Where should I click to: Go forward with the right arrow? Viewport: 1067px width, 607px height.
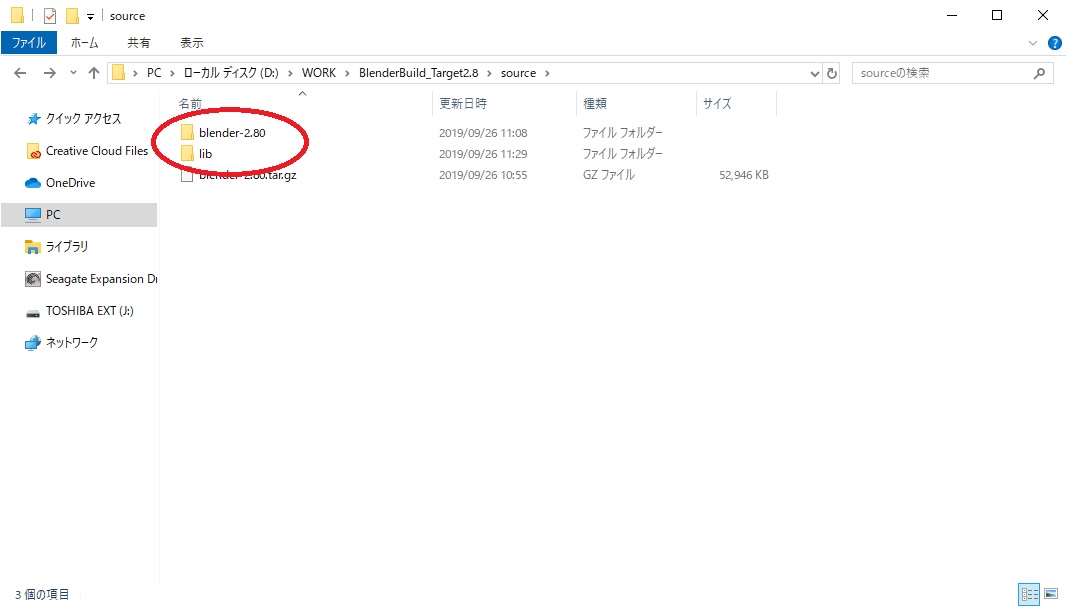tap(50, 73)
